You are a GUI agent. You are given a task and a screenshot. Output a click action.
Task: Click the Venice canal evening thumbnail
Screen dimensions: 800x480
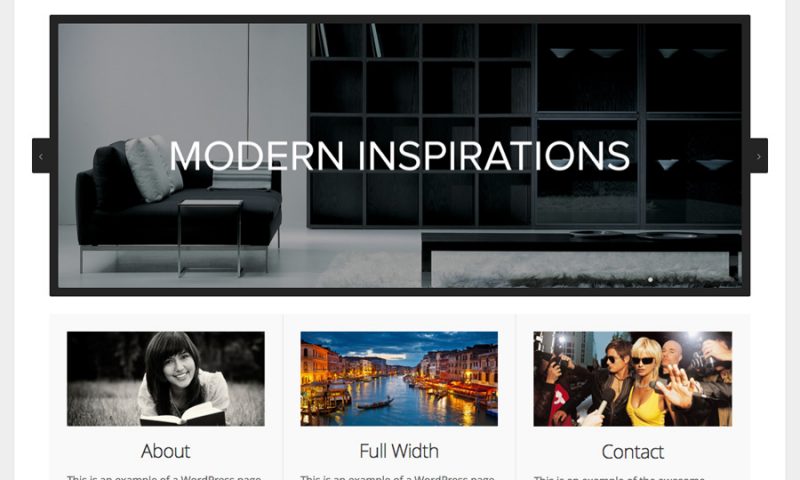click(399, 379)
